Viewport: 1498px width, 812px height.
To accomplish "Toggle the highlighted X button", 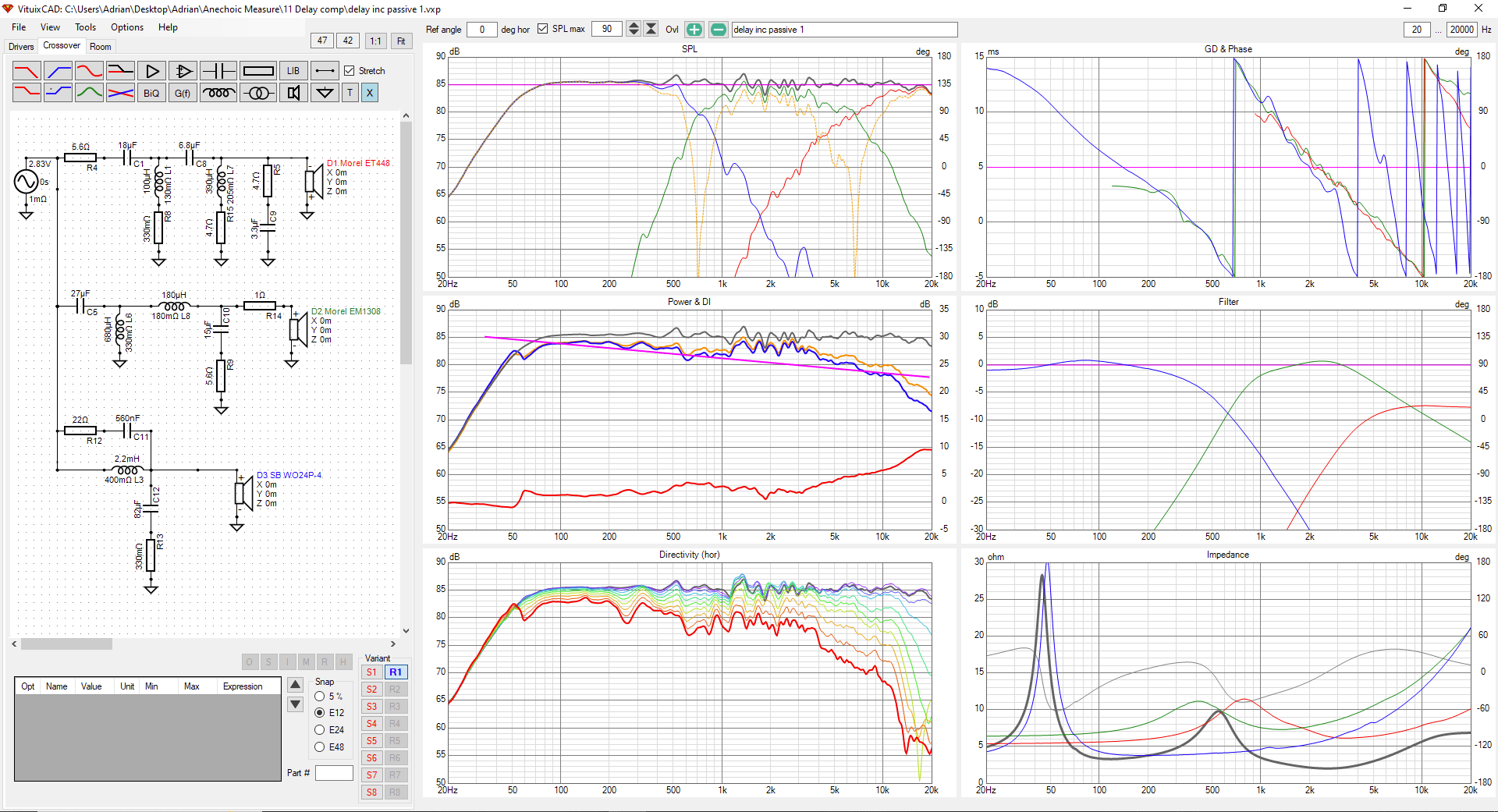I will (x=370, y=93).
